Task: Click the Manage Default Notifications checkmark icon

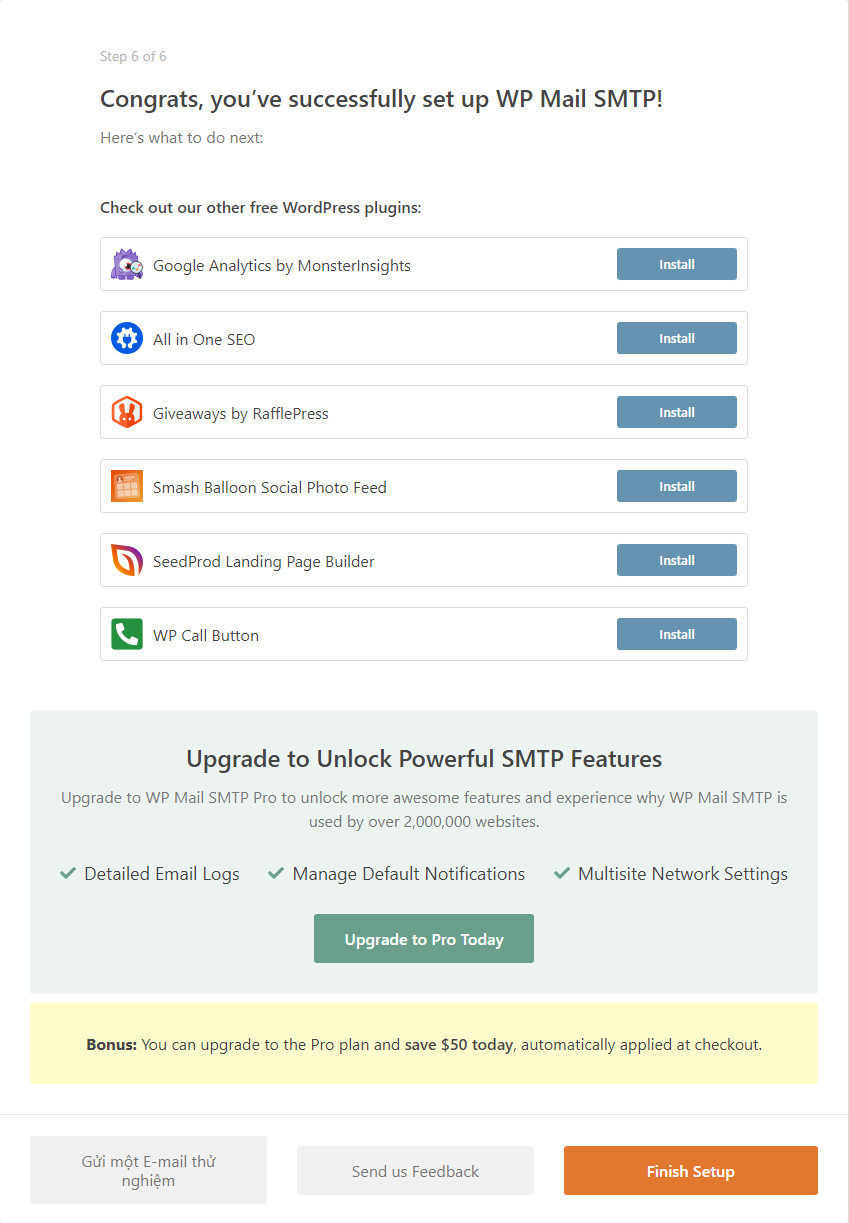Action: point(276,873)
